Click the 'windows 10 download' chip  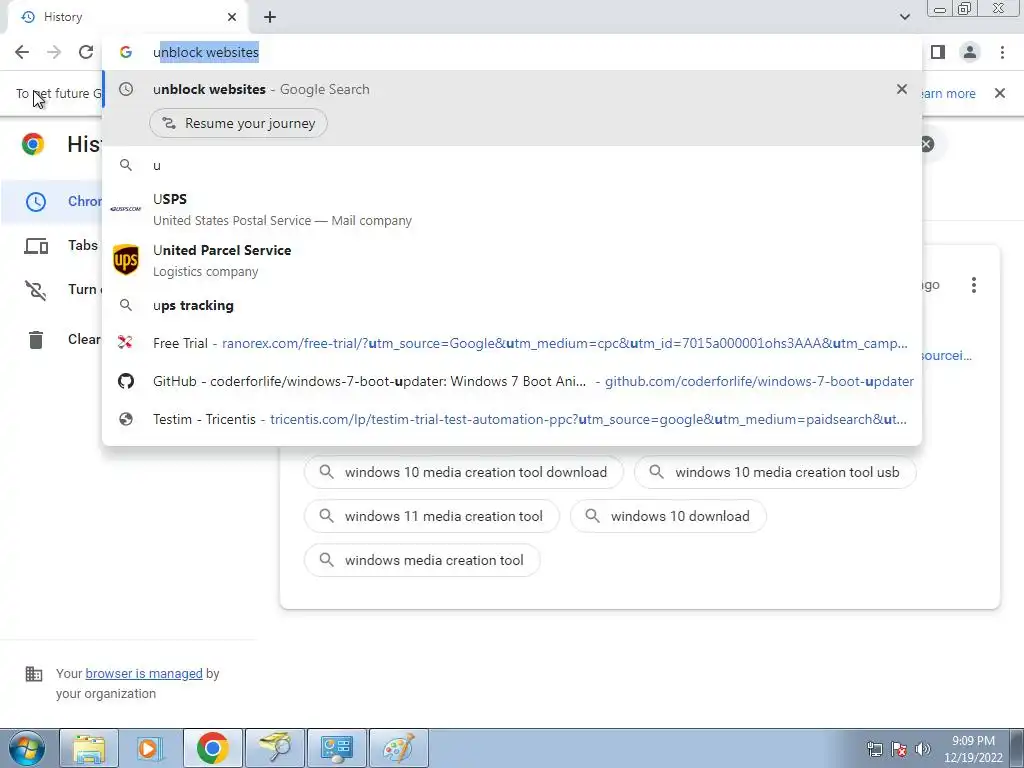[x=668, y=517]
